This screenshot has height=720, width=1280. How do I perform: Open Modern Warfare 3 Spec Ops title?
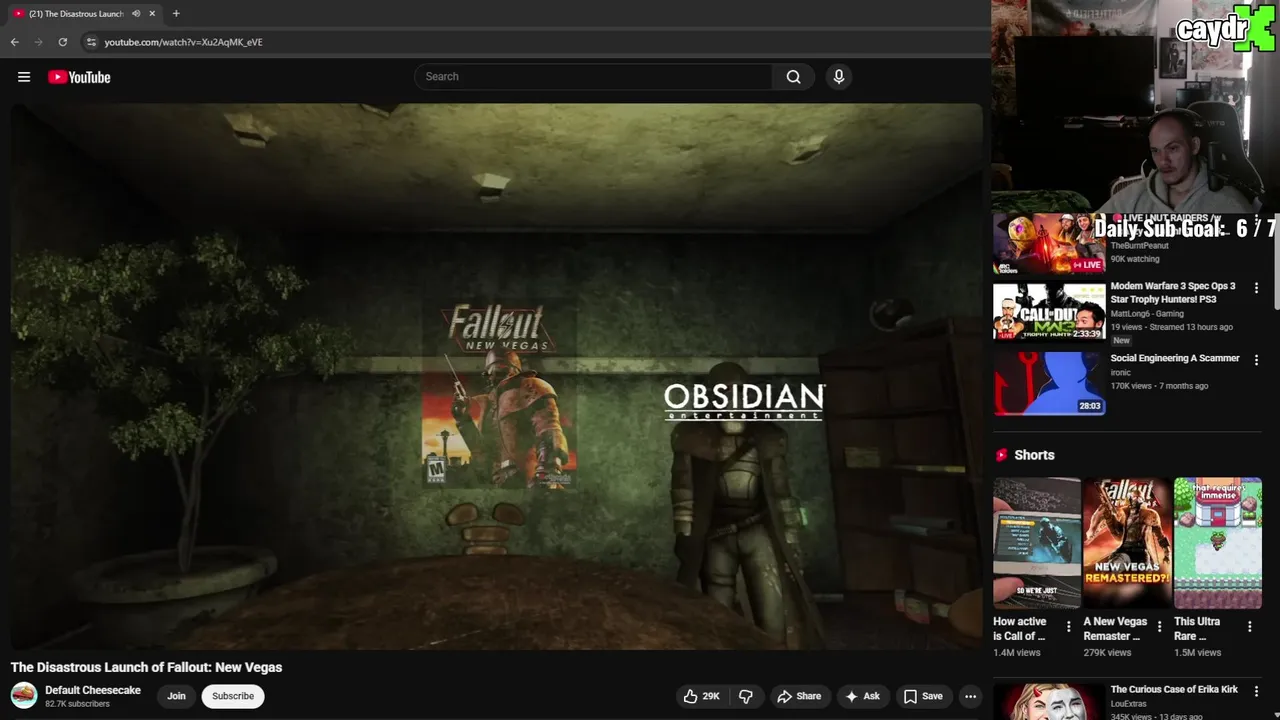[1173, 292]
